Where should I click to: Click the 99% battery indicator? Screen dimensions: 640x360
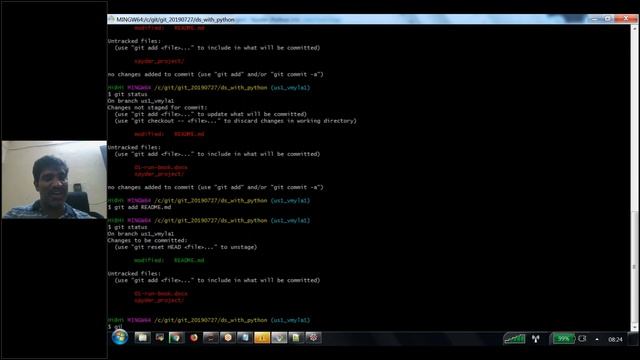click(563, 338)
